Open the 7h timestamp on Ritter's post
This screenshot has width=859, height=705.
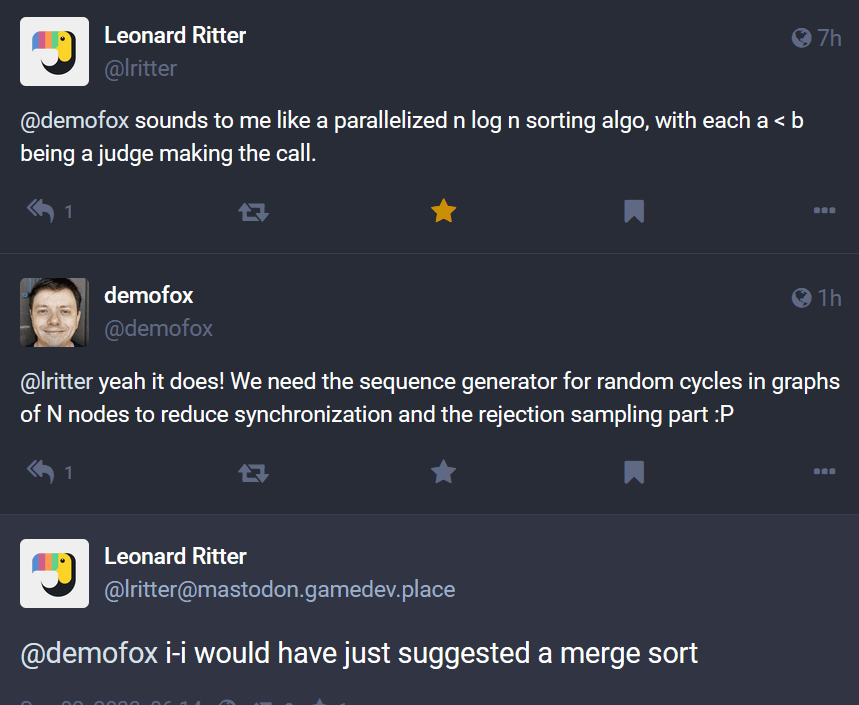coord(828,38)
